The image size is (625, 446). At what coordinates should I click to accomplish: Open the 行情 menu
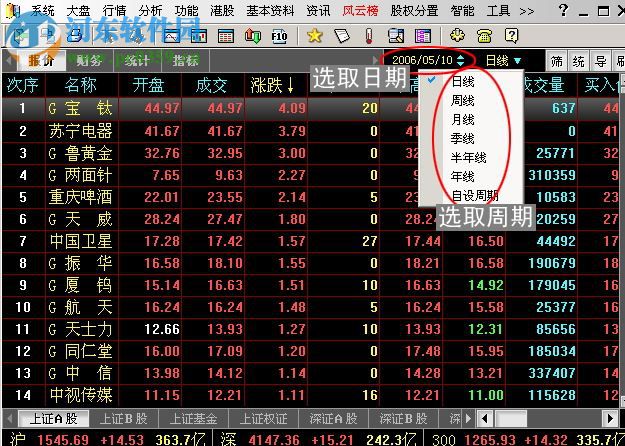114,10
